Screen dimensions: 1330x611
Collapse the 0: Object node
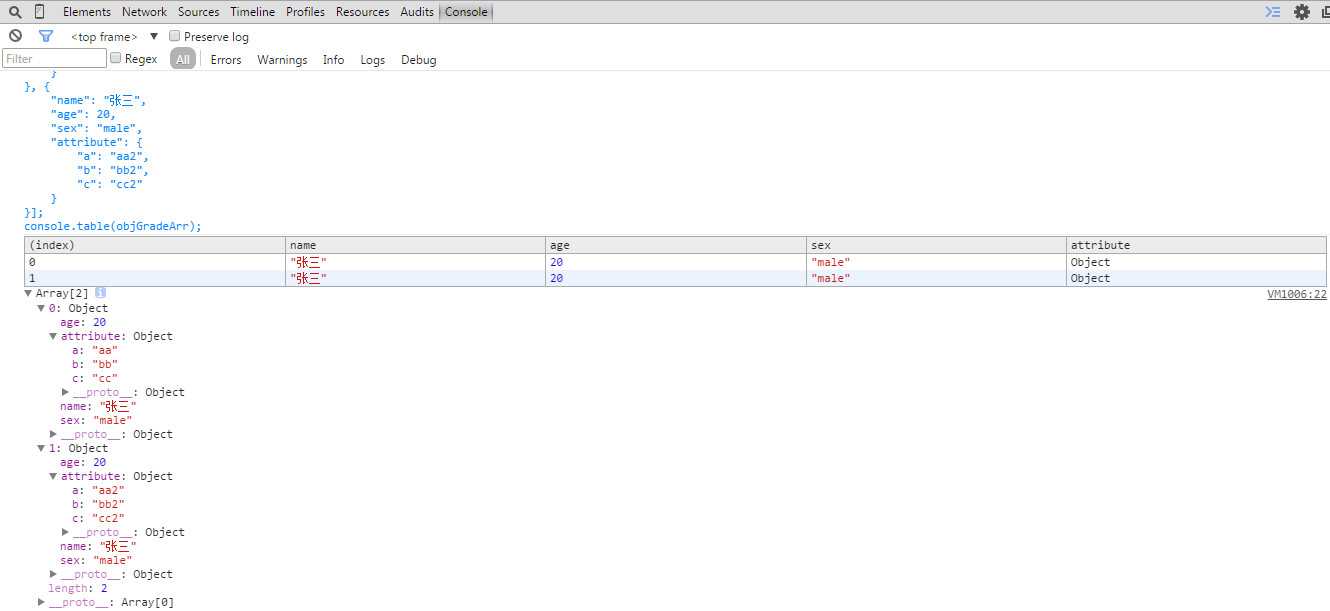41,308
